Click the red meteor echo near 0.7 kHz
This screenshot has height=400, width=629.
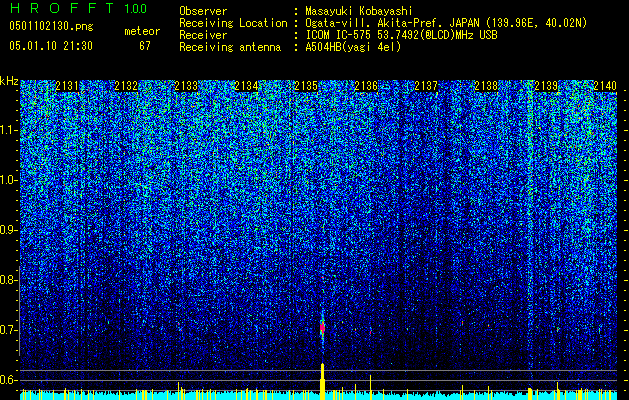click(x=322, y=328)
